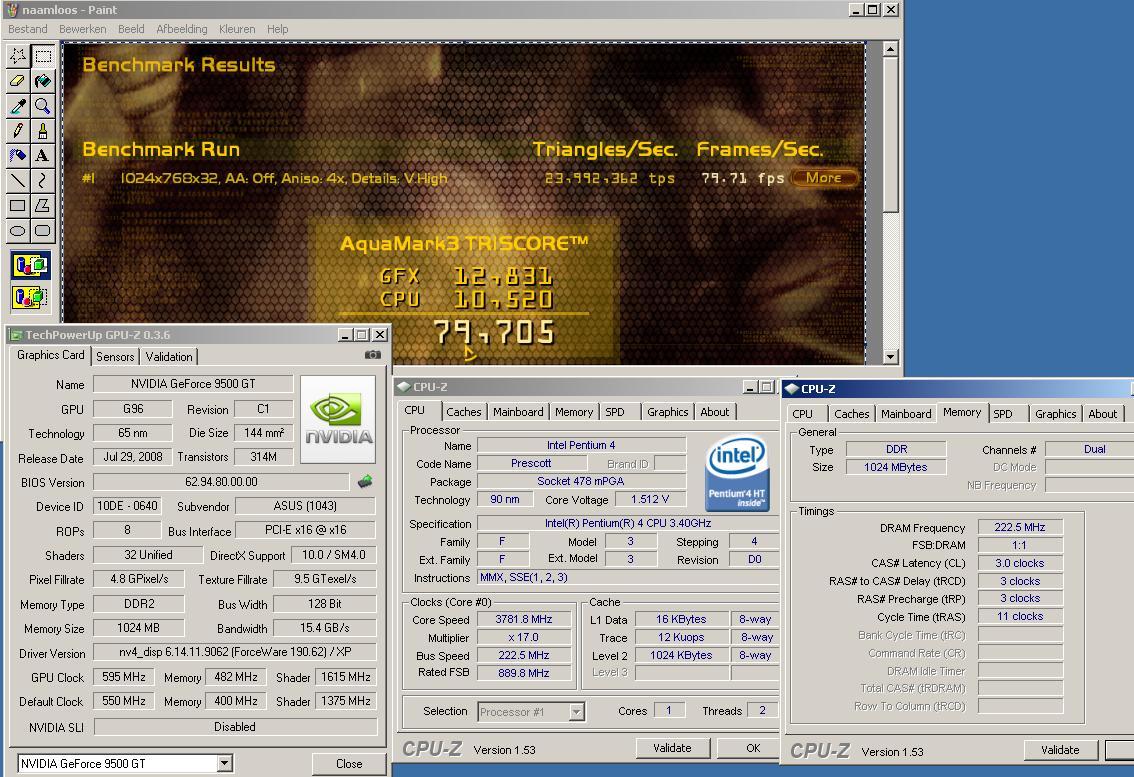
Task: Select the Text tool in Paint
Action: click(x=43, y=156)
